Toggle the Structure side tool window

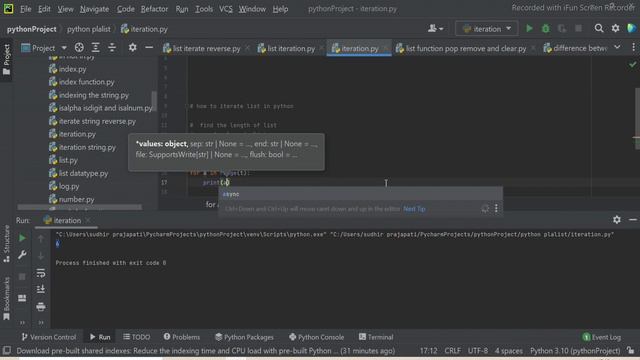pyautogui.click(x=7, y=244)
